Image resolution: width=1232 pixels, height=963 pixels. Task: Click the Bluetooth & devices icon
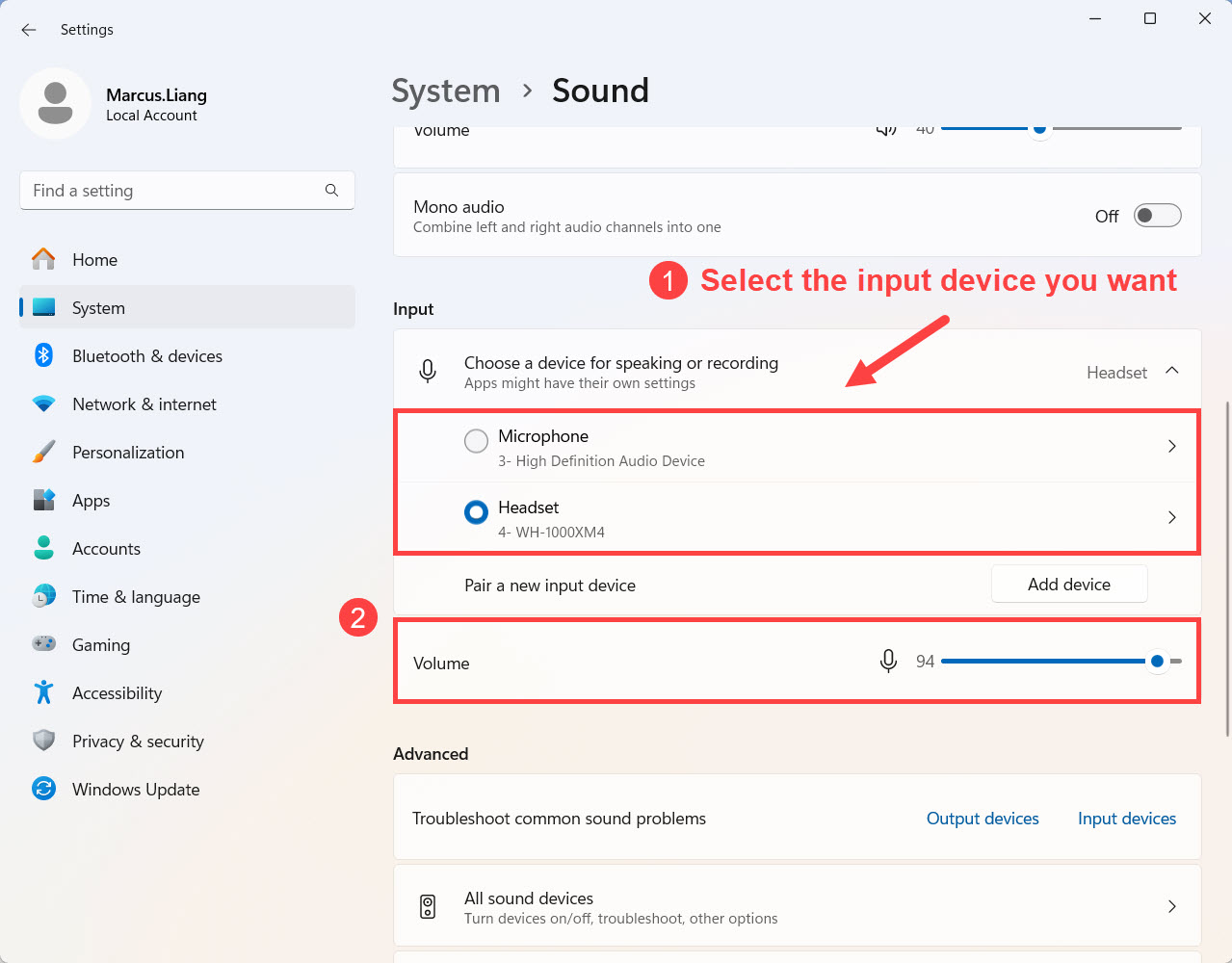pos(43,355)
